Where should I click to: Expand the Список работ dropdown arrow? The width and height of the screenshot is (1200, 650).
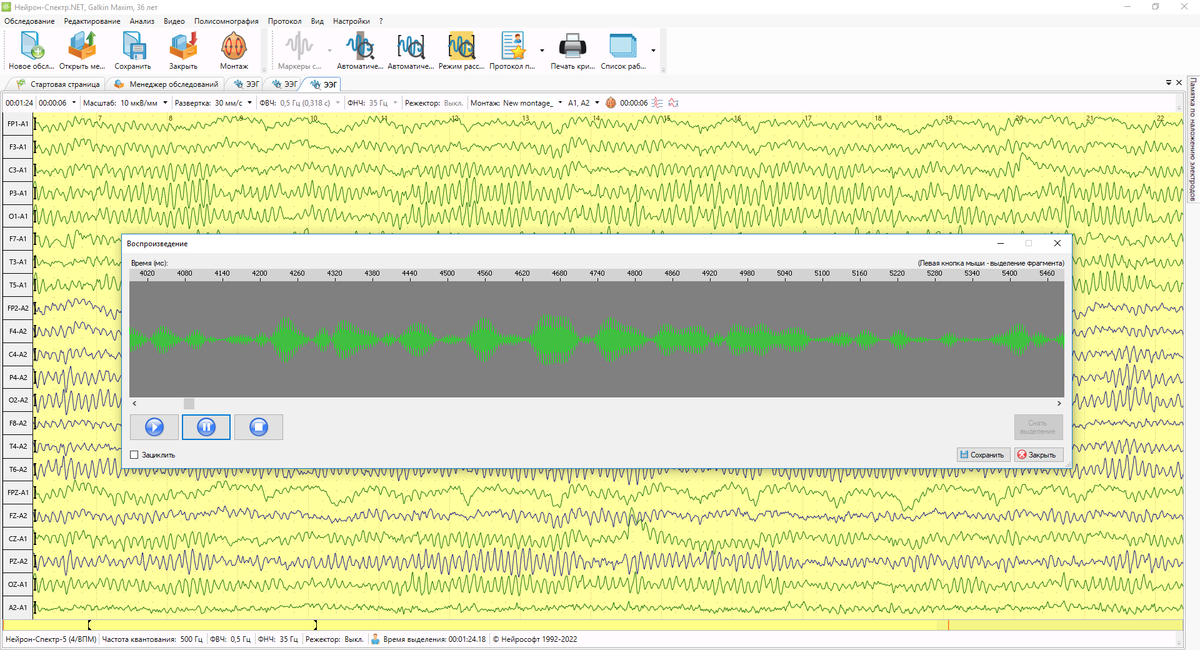[x=653, y=49]
